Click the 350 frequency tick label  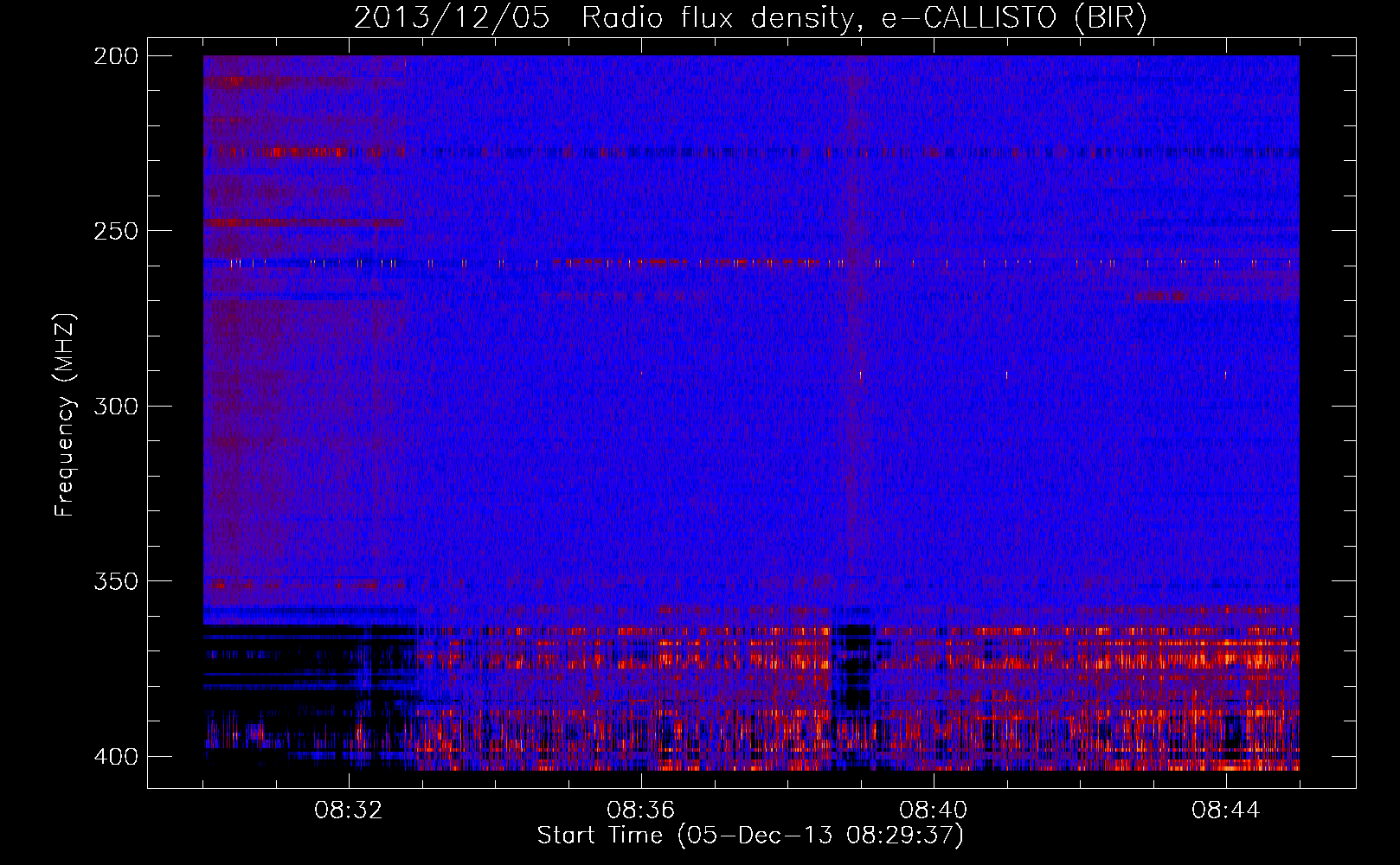115,581
